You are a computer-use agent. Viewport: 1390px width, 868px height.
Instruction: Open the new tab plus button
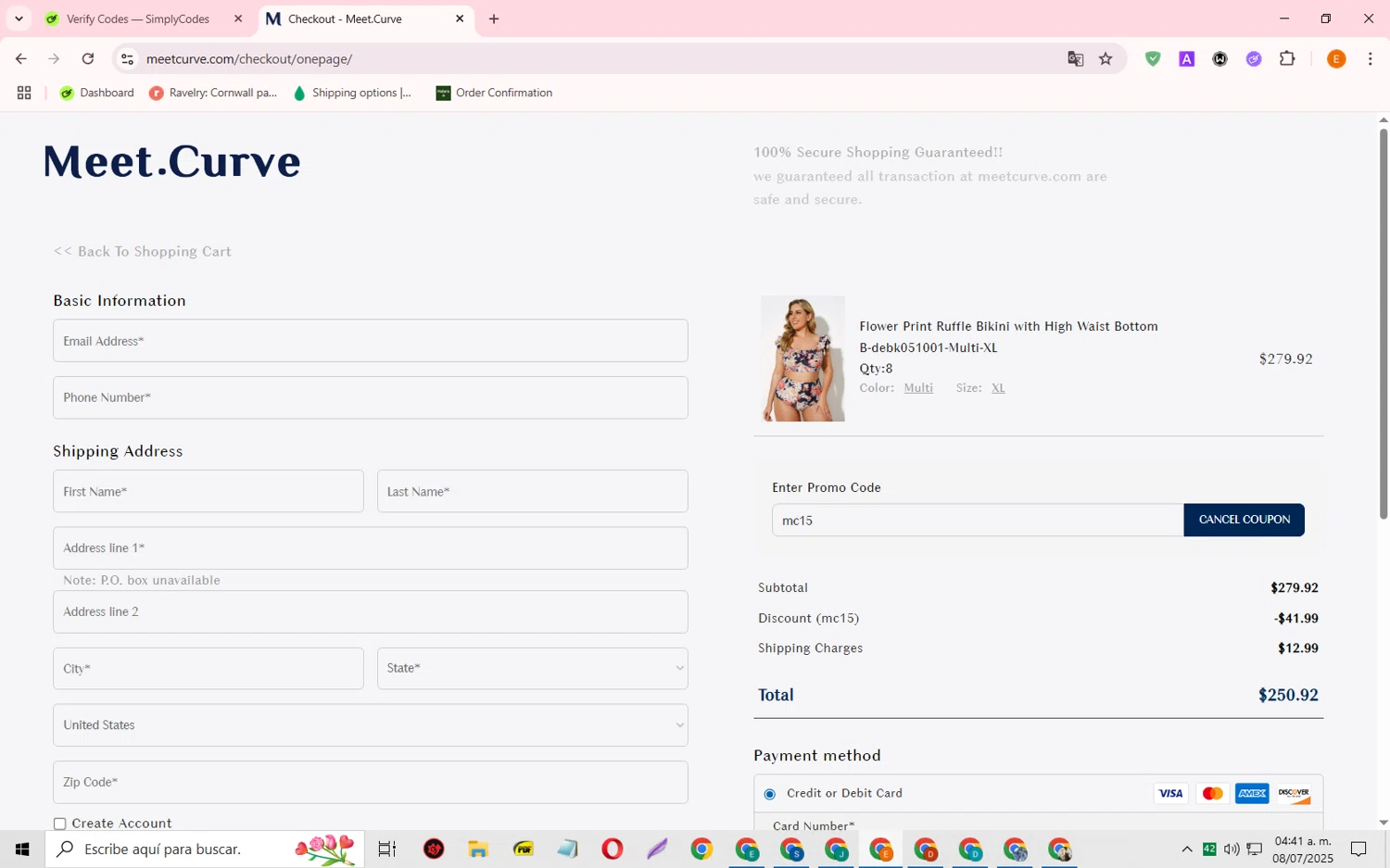(x=494, y=19)
